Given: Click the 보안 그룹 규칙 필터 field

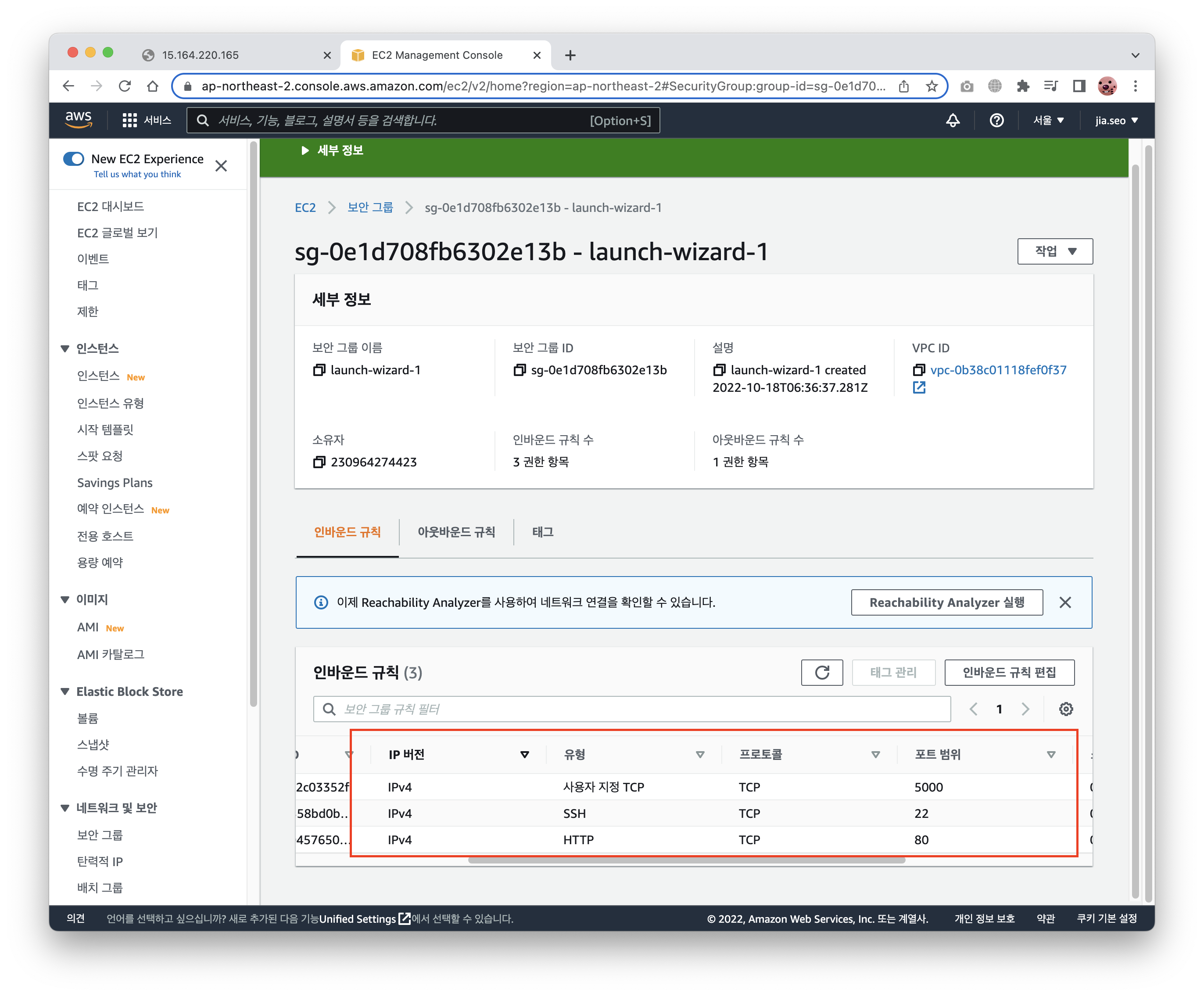Looking at the screenshot, I should (632, 709).
